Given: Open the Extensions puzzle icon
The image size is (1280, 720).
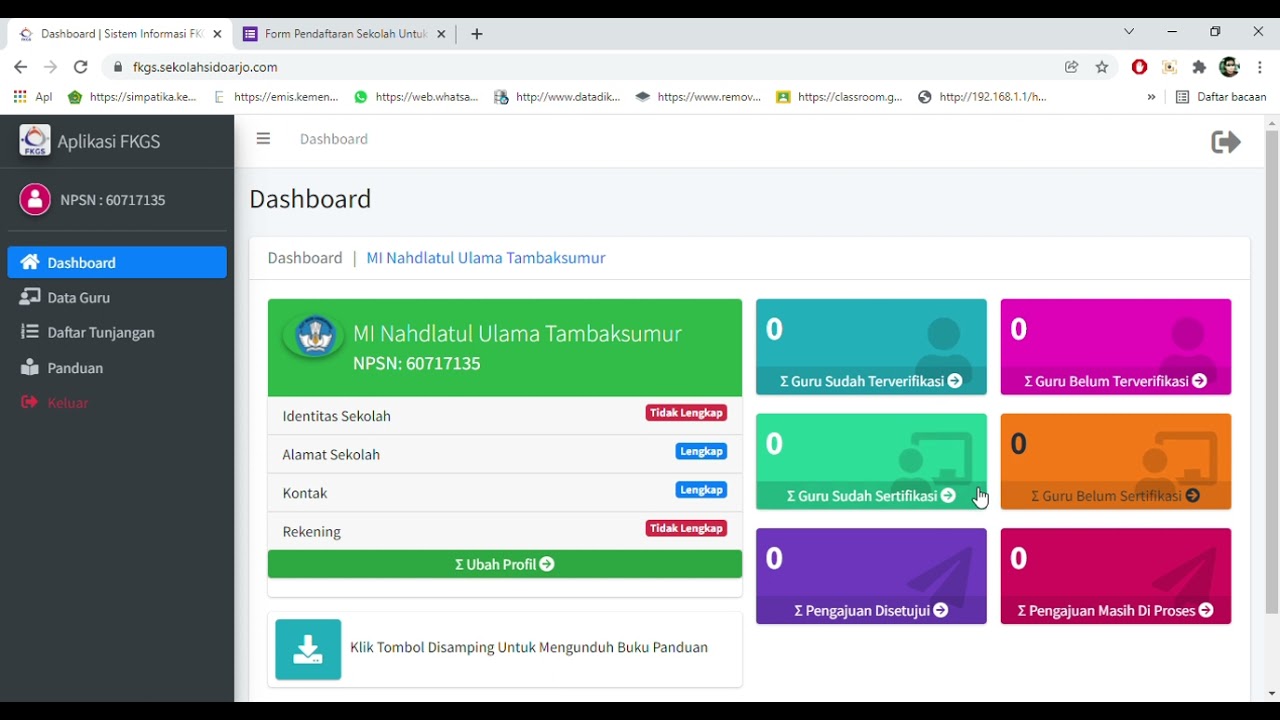Looking at the screenshot, I should pos(1199,67).
